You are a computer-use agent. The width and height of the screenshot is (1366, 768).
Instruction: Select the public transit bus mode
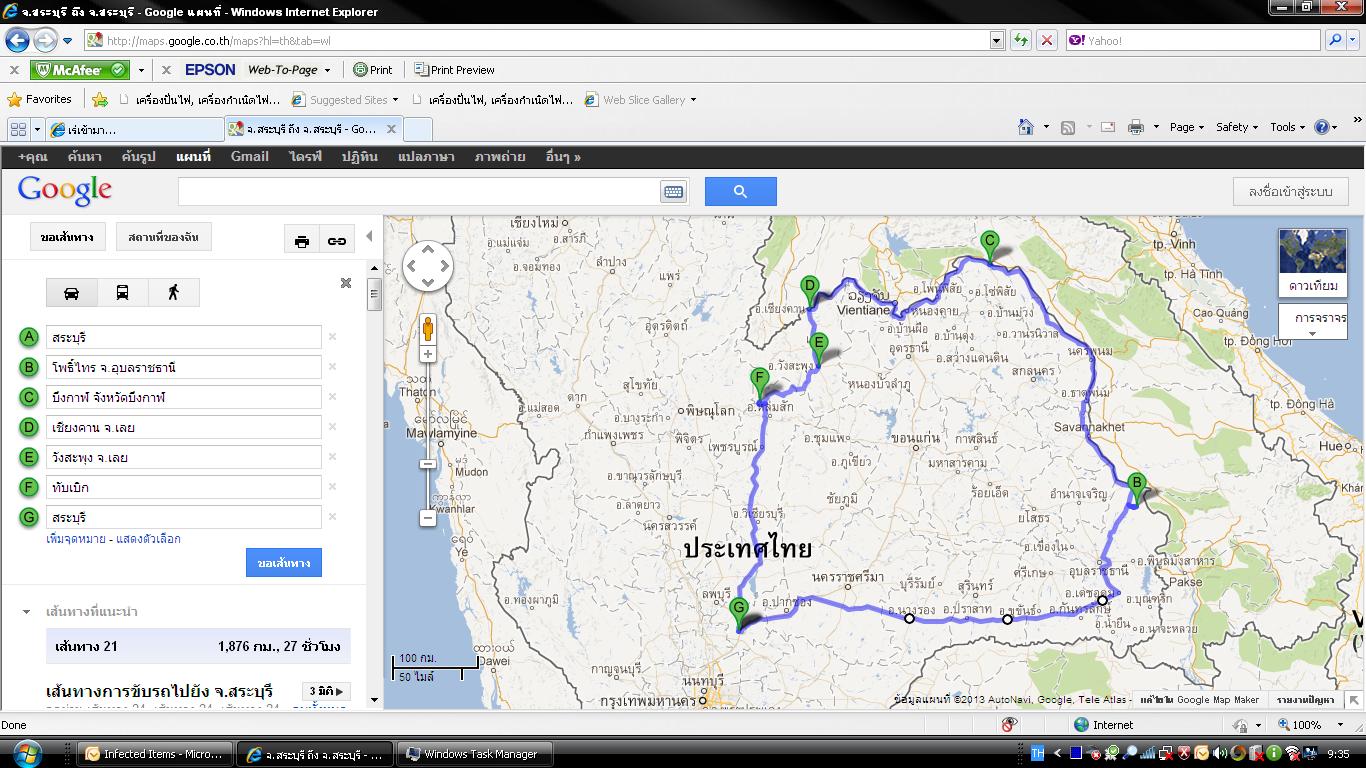[122, 293]
